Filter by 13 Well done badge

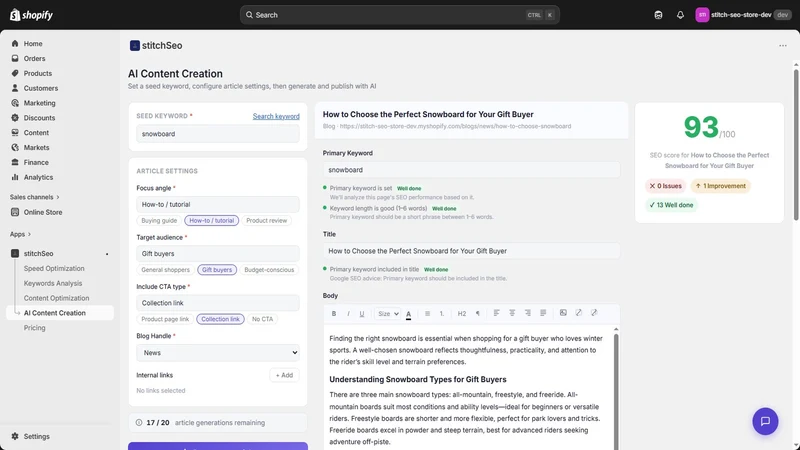671,205
